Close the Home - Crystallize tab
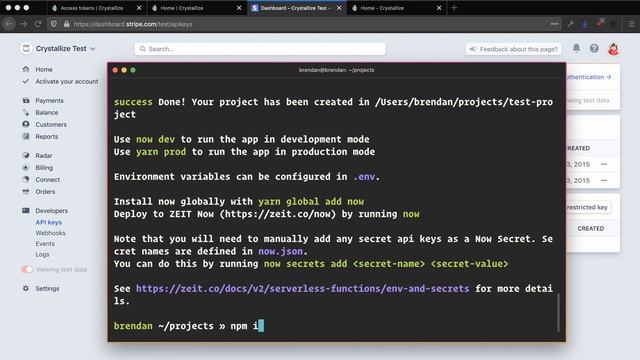The image size is (640, 360). (439, 8)
